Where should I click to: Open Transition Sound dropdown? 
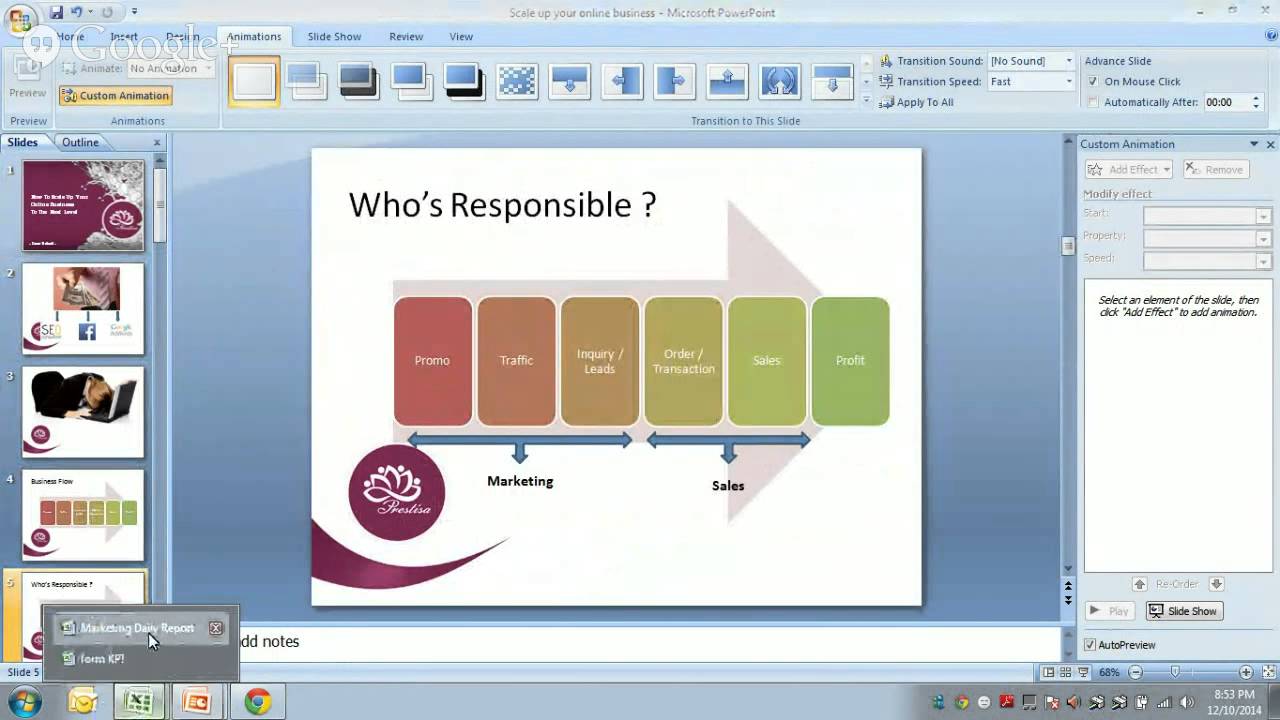point(1069,61)
